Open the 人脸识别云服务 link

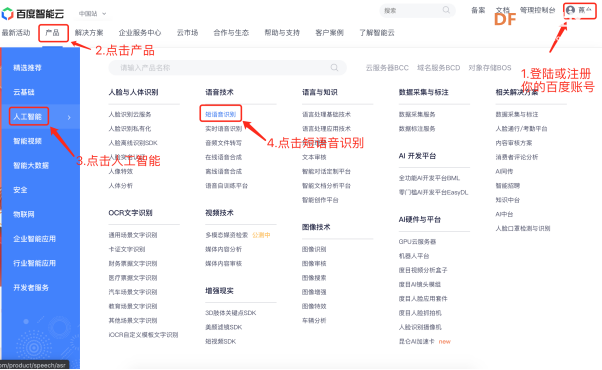pyautogui.click(x=130, y=114)
